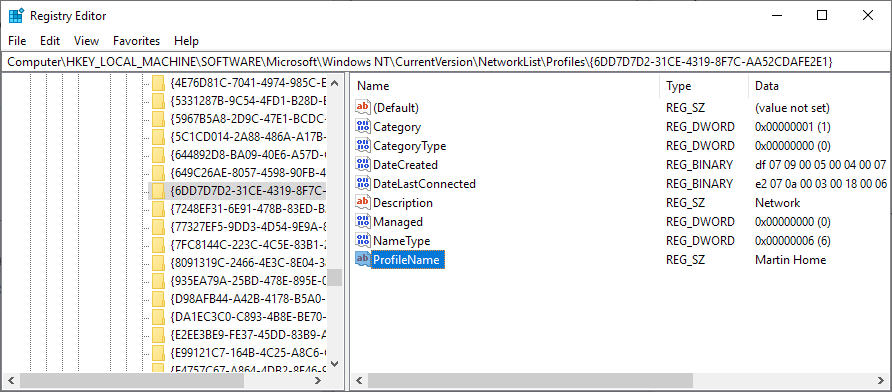Select folder icon of key {6DD7D7D2-31CE-4319-8F7C
The width and height of the screenshot is (892, 392).
tap(158, 191)
